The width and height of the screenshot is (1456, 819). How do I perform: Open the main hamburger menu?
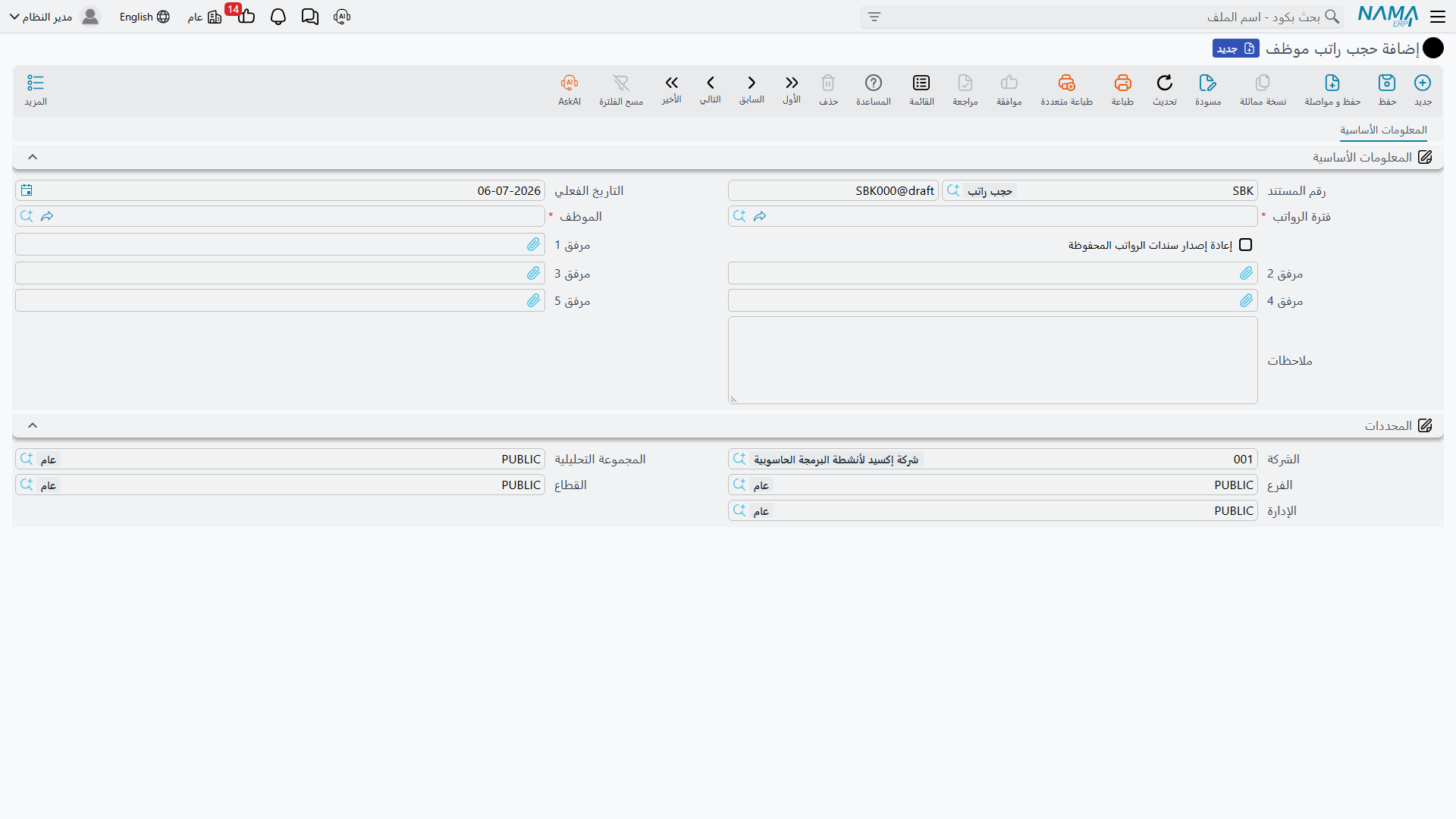[x=1438, y=17]
